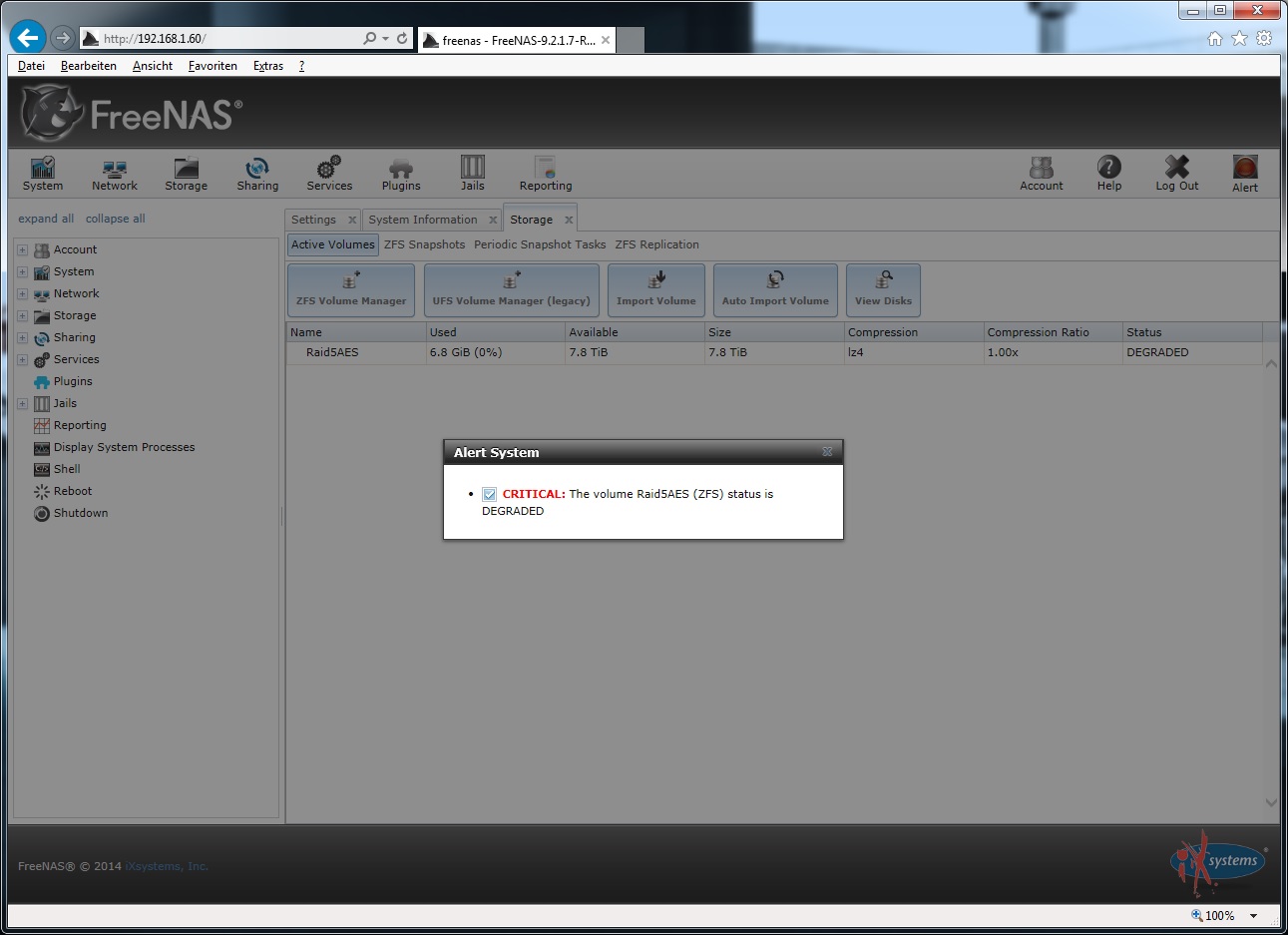1288x935 pixels.
Task: Select the Raid5AES volume row
Action: pyautogui.click(x=774, y=352)
